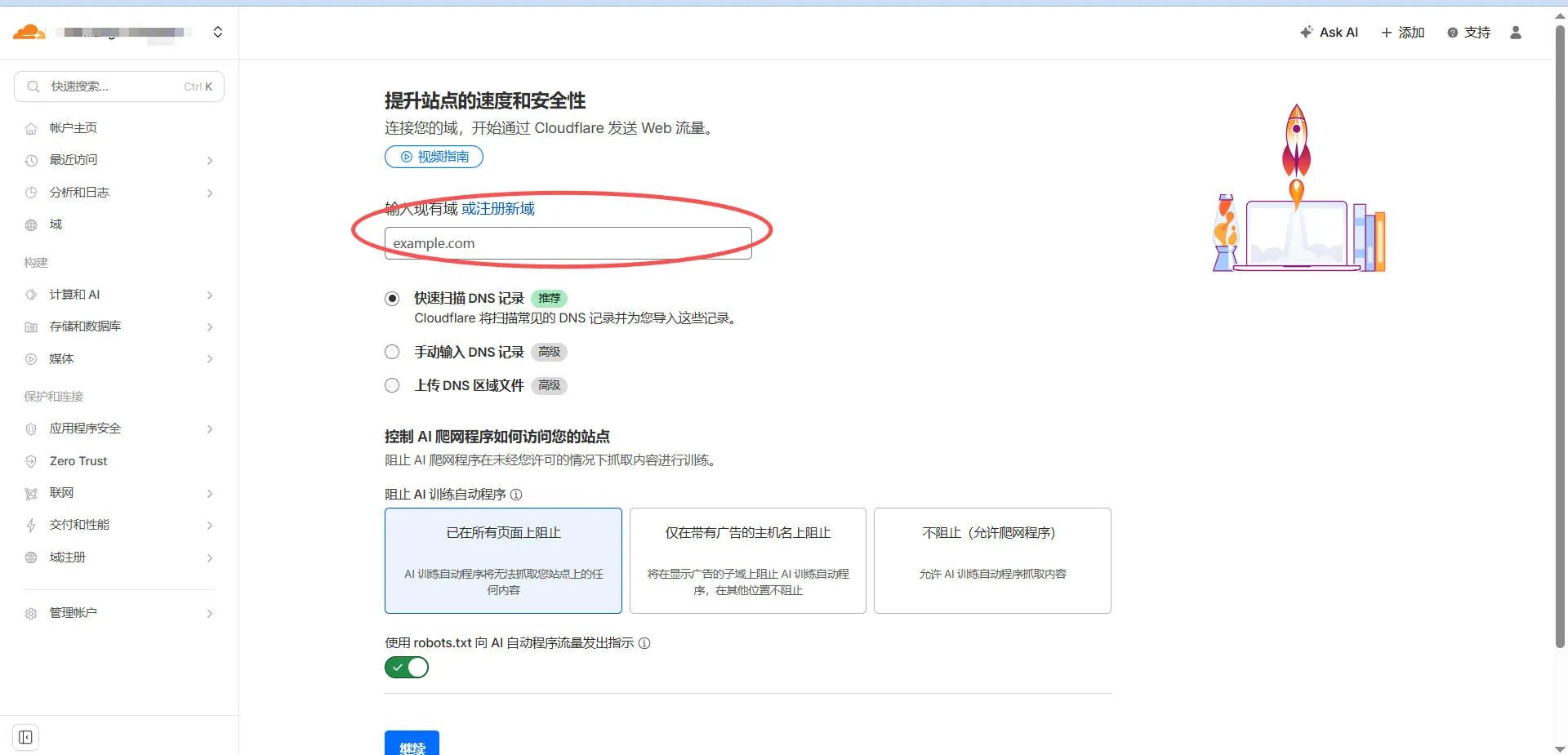Click the Cloudflare cloud logo
This screenshot has width=1568, height=755.
point(29,33)
